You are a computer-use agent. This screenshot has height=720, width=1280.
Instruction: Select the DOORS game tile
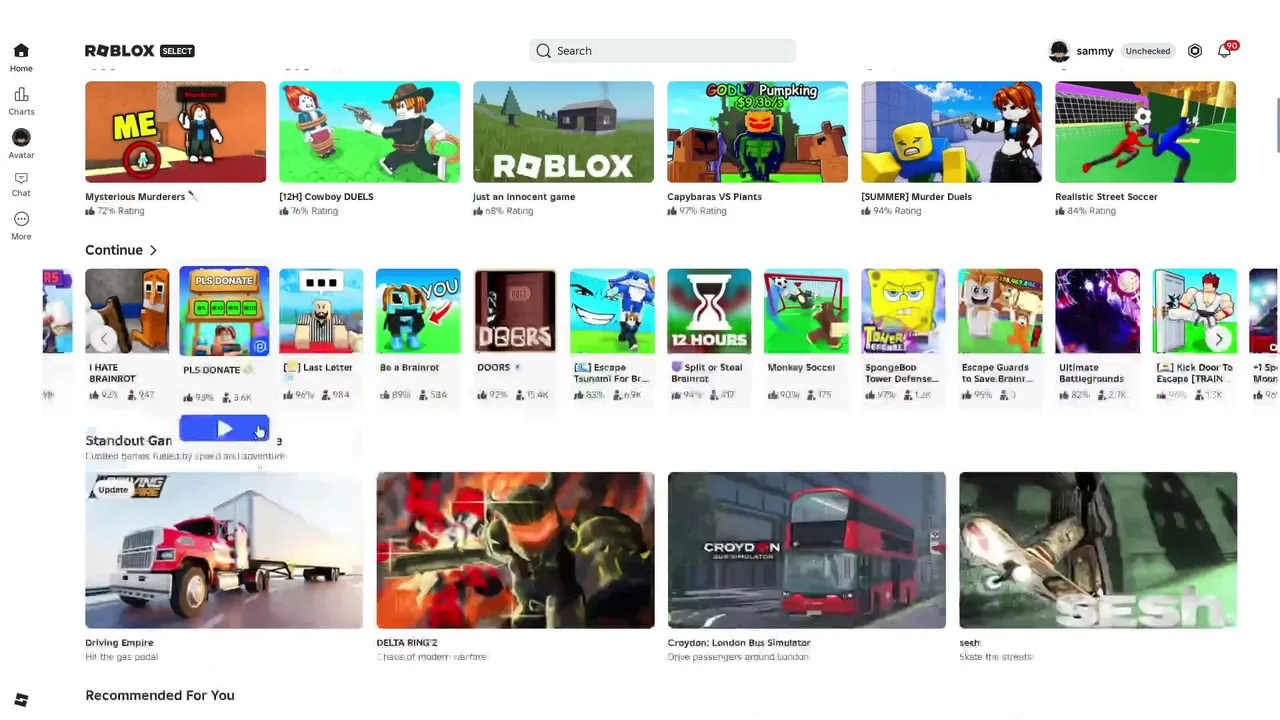click(x=515, y=311)
